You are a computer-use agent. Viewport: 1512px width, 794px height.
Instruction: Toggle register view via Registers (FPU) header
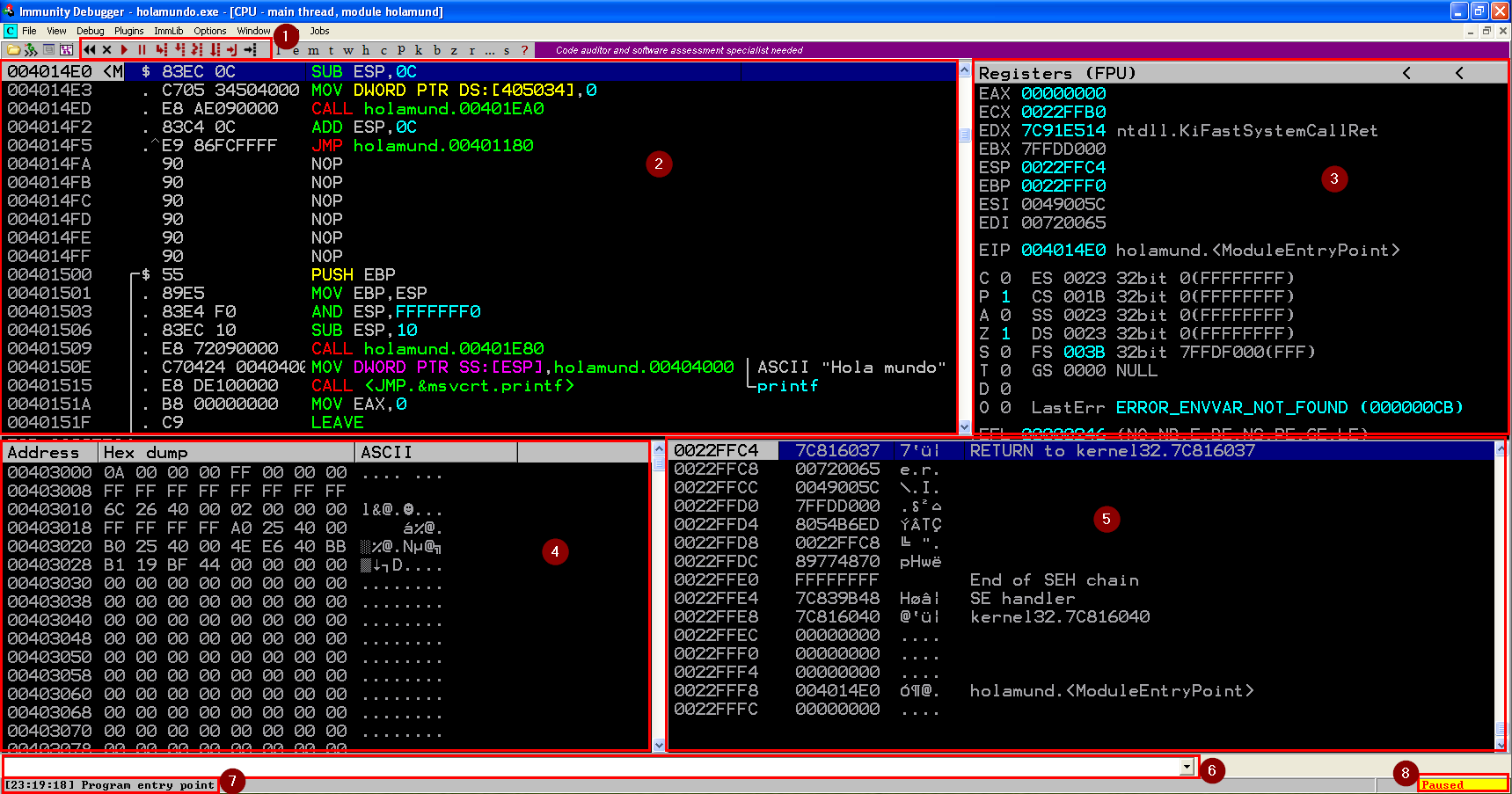tap(1056, 73)
